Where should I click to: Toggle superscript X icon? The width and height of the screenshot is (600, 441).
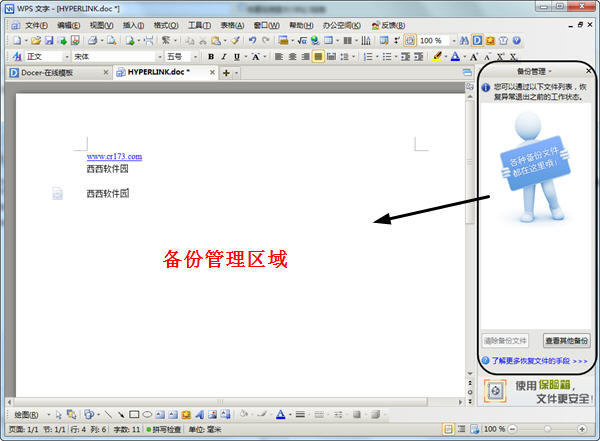500,57
